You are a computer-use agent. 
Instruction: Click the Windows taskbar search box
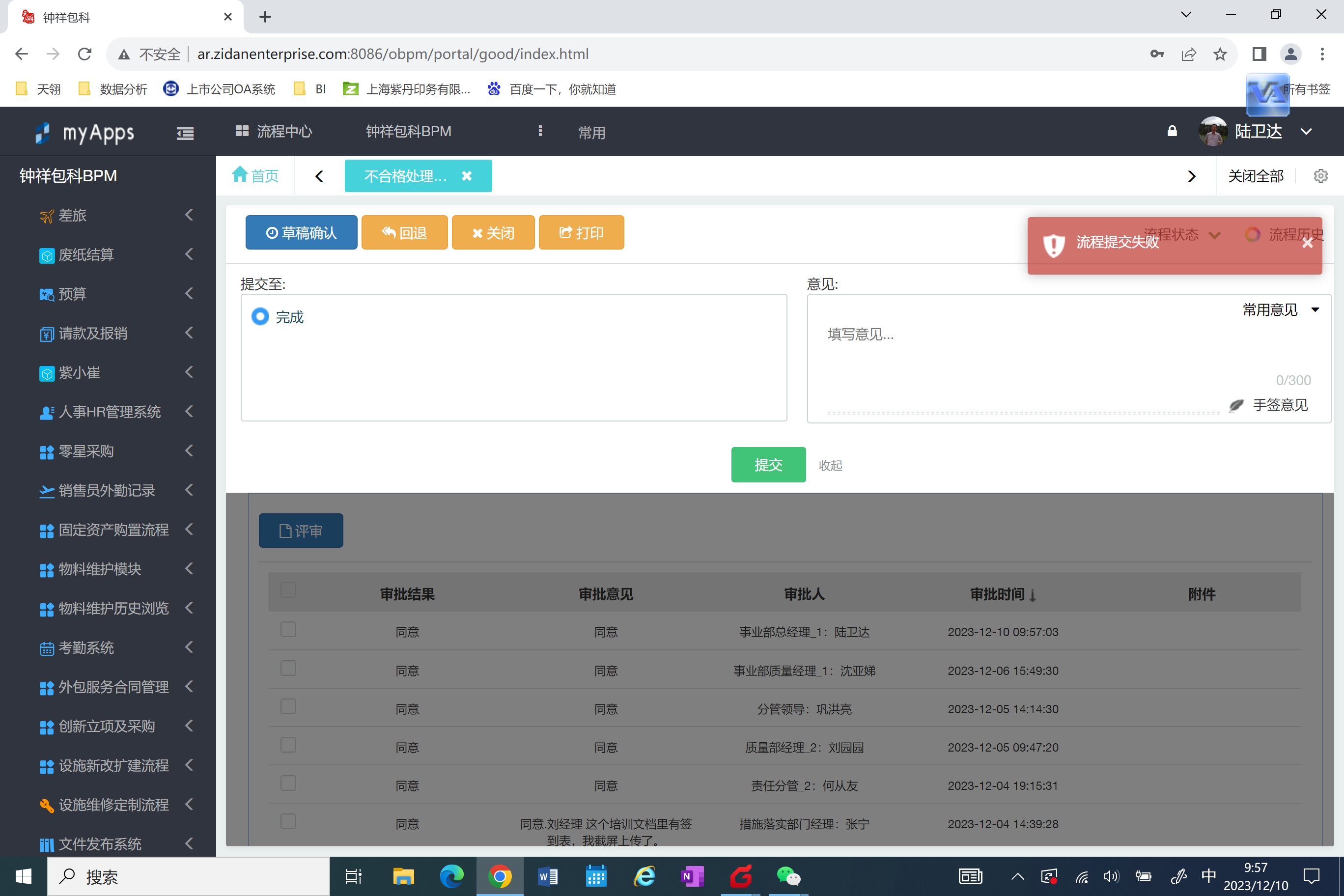point(189,876)
